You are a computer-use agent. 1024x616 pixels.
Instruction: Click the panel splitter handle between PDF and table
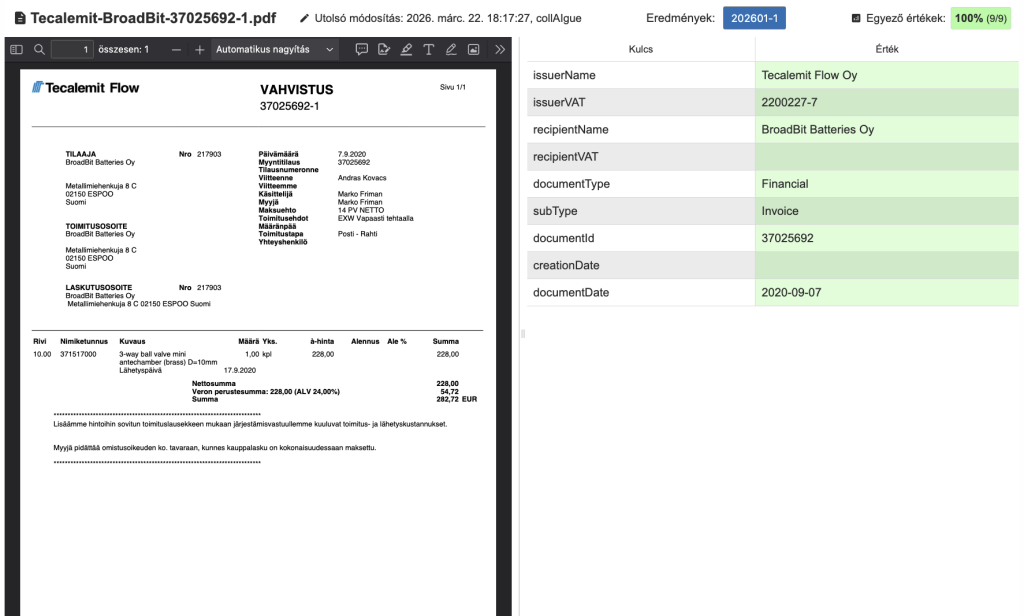click(x=522, y=334)
